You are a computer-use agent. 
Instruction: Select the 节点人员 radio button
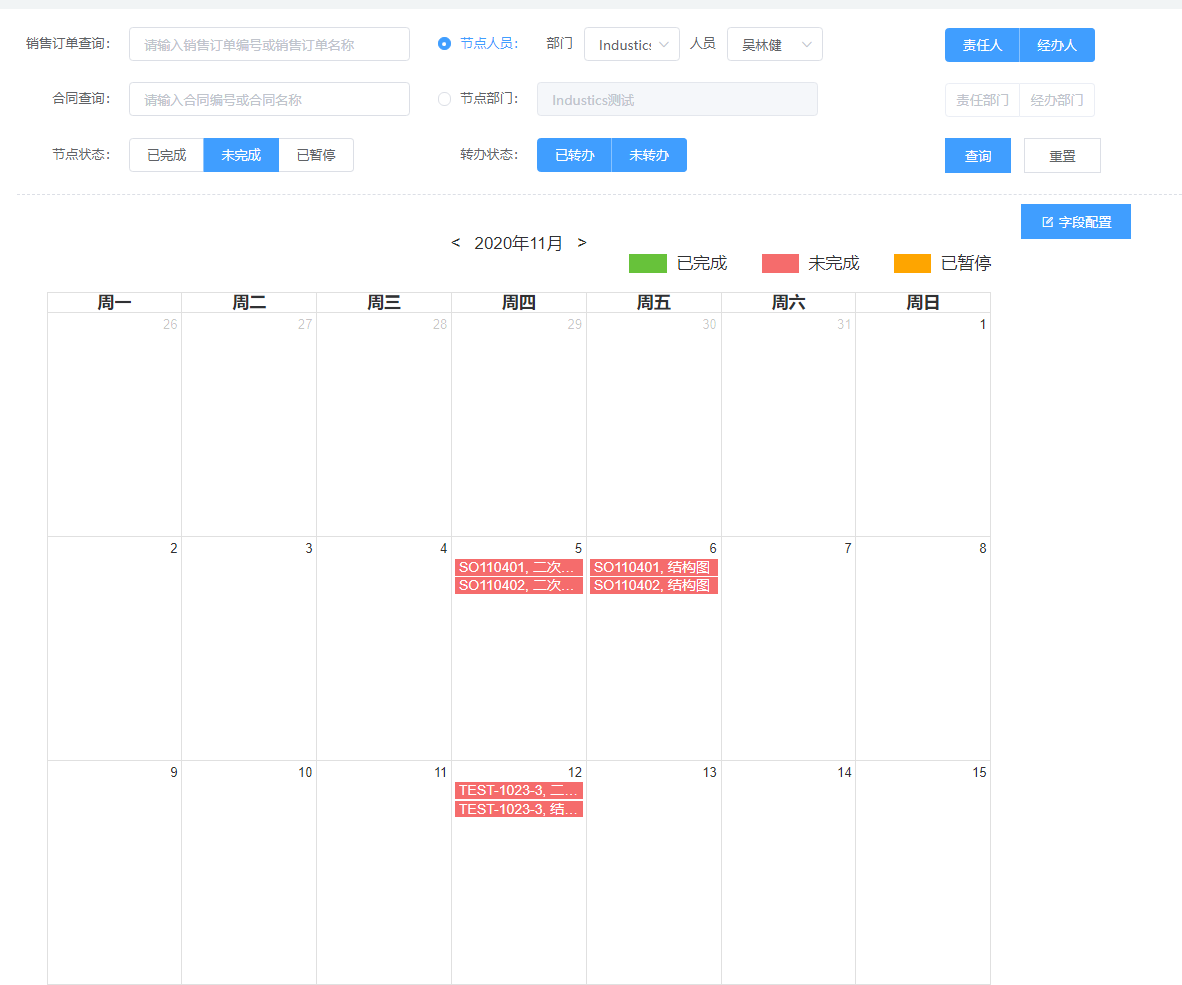(445, 44)
